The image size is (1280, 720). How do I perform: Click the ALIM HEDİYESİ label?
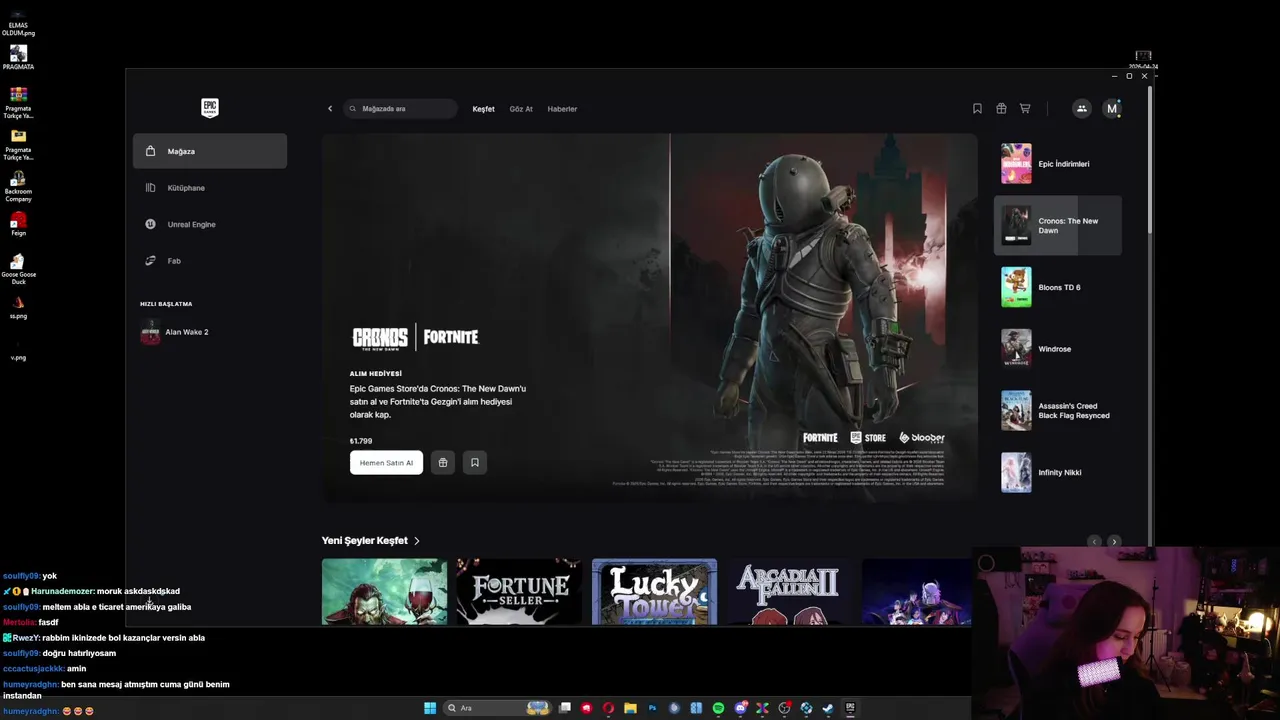(x=375, y=374)
